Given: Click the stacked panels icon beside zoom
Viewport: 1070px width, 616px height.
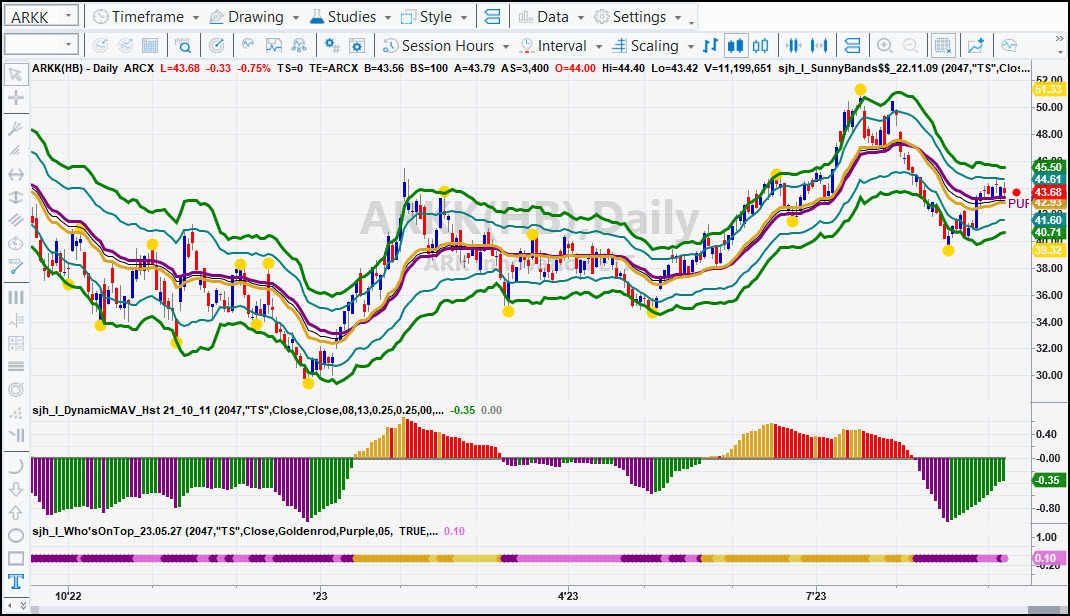Looking at the screenshot, I should click(852, 46).
